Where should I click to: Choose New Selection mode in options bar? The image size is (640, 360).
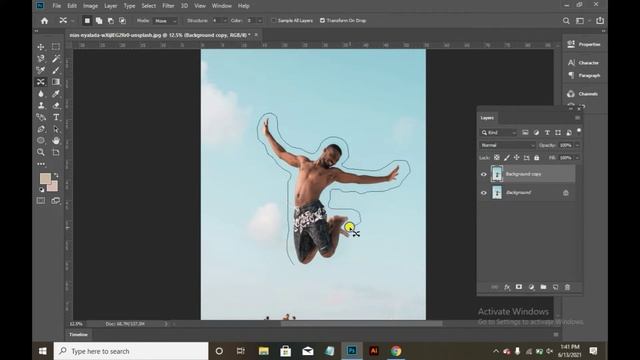pyautogui.click(x=87, y=20)
